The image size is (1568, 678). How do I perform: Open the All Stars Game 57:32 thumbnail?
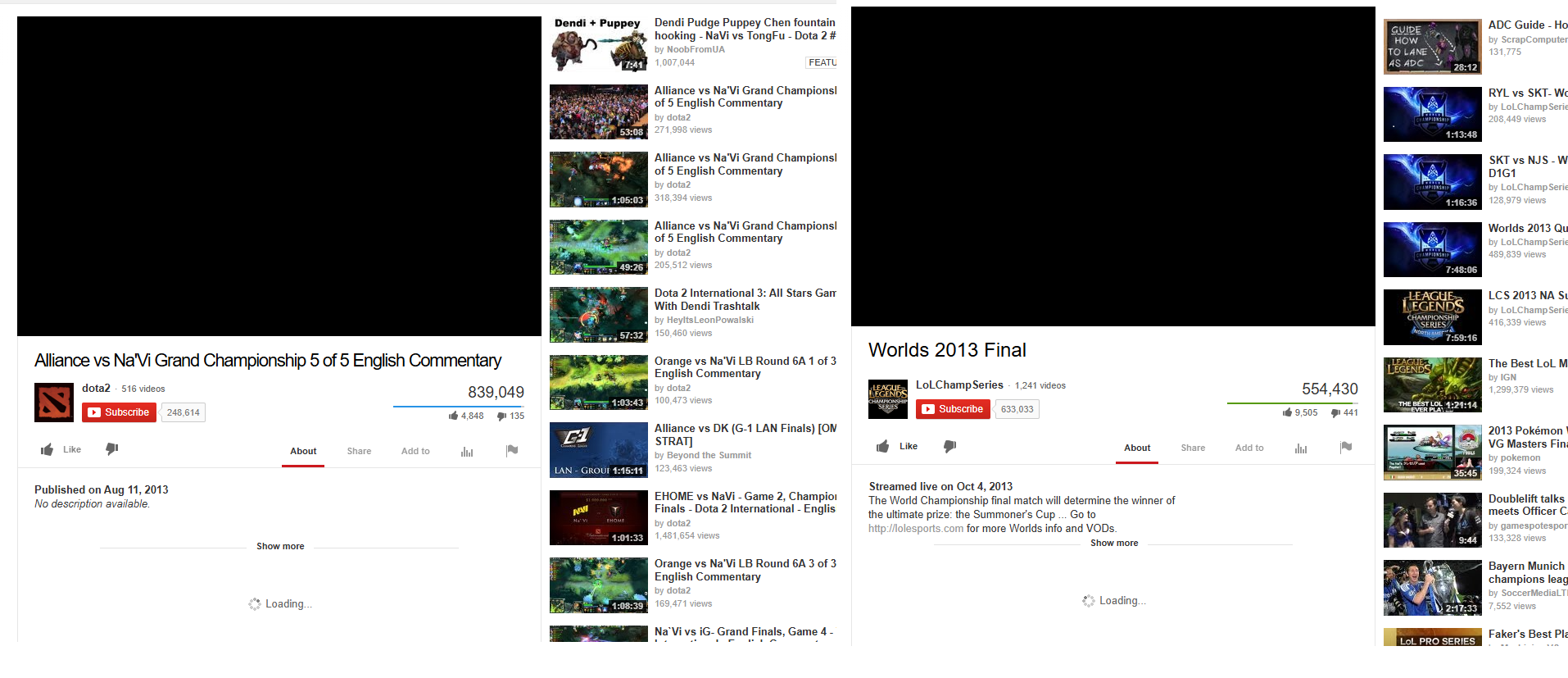click(599, 315)
